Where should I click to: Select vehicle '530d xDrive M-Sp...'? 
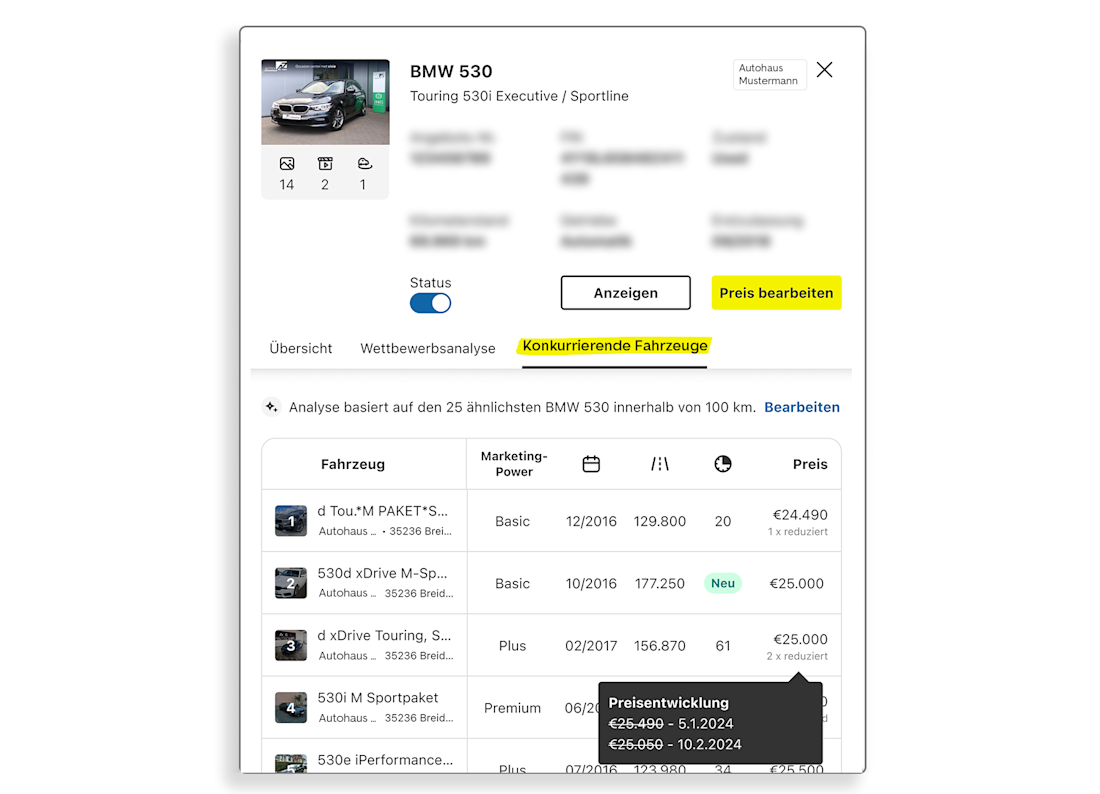pos(382,573)
